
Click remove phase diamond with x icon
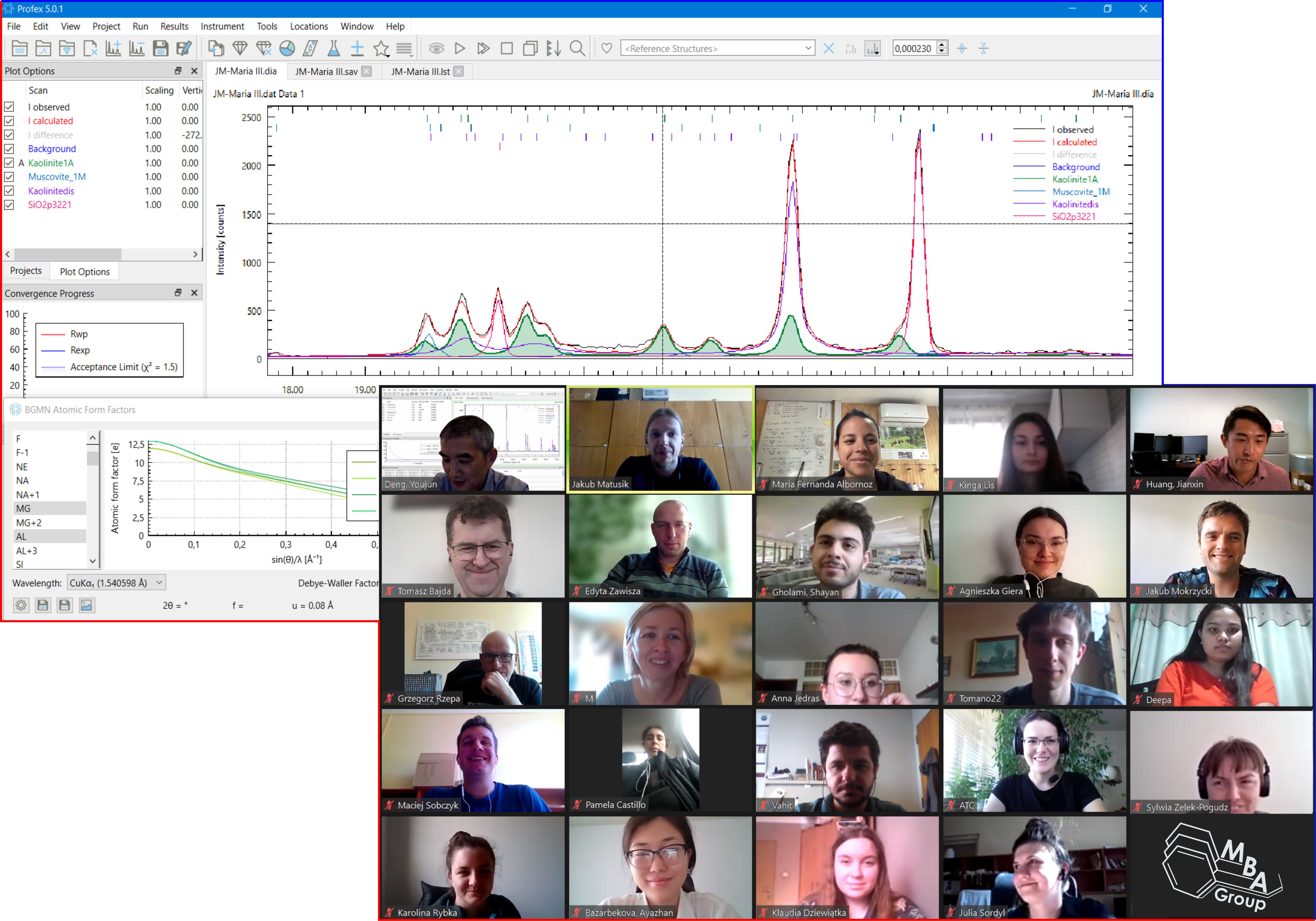263,49
